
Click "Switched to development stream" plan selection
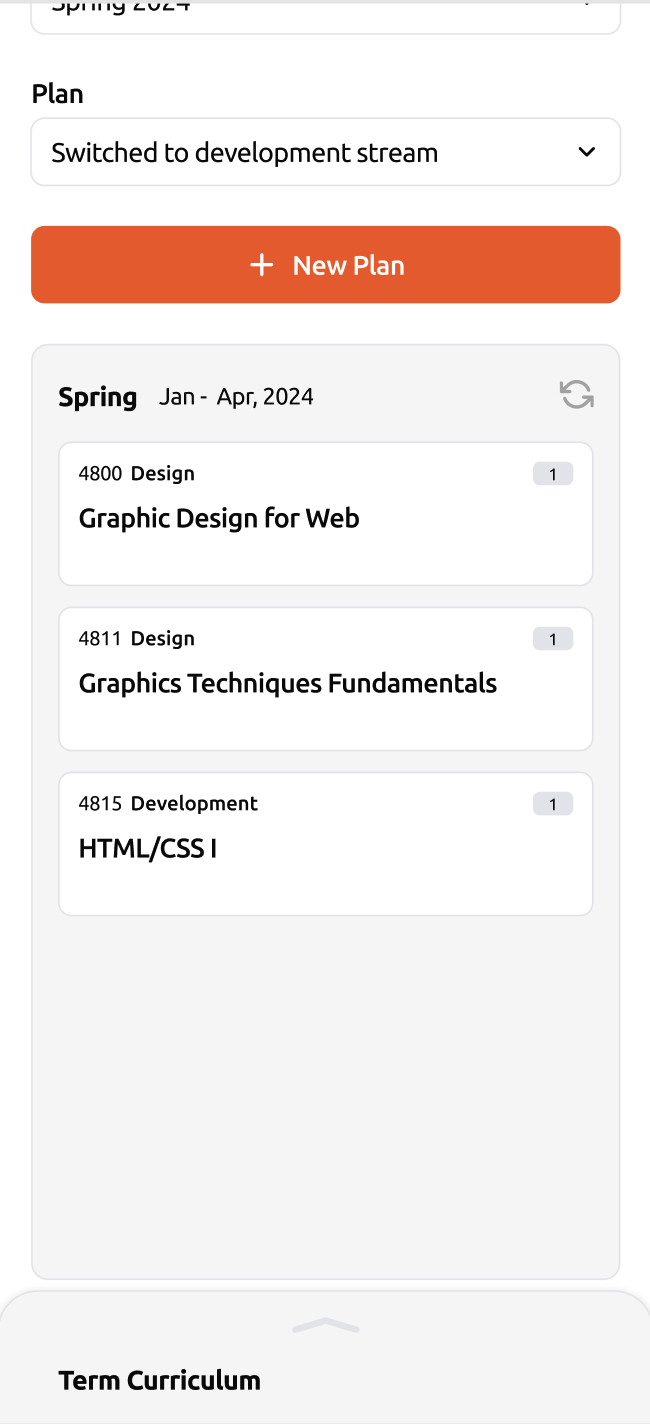point(245,153)
